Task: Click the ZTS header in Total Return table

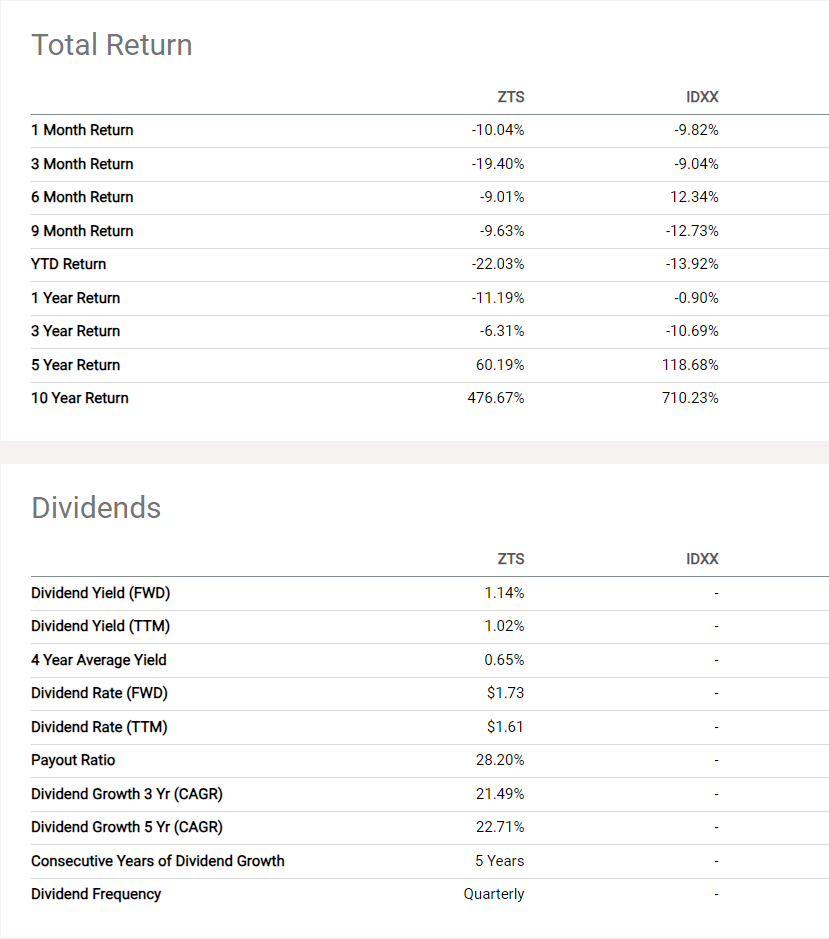Action: [x=510, y=97]
